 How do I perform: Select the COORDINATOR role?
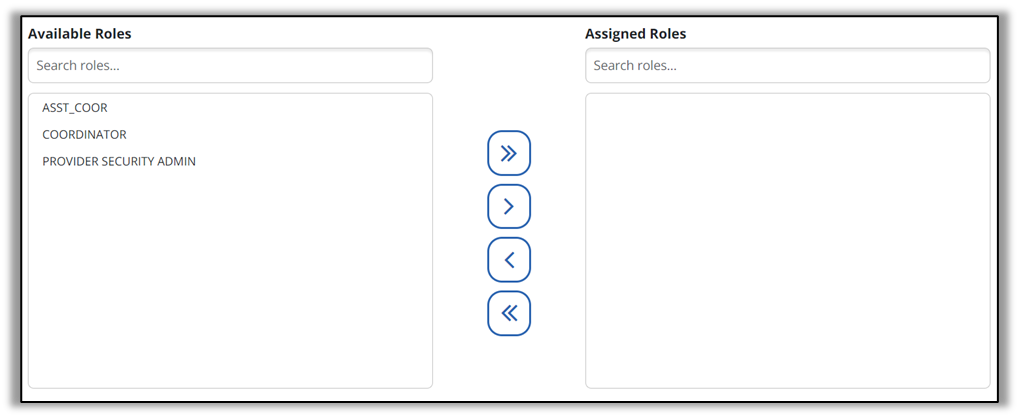pos(84,135)
